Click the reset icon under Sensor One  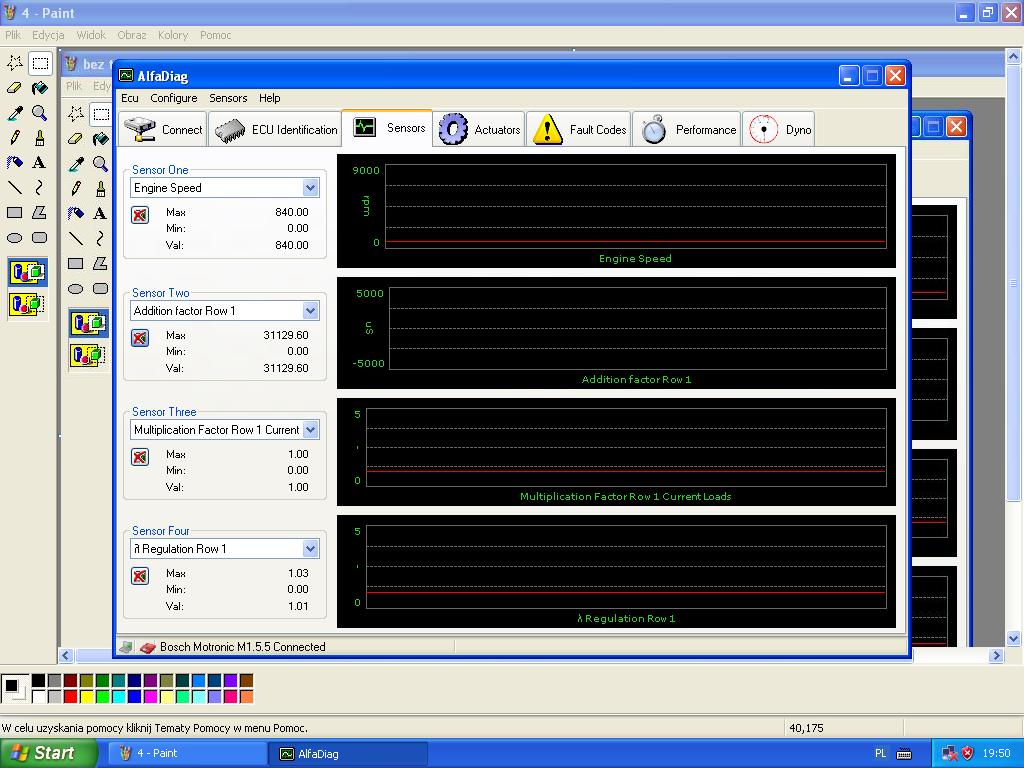pos(140,215)
